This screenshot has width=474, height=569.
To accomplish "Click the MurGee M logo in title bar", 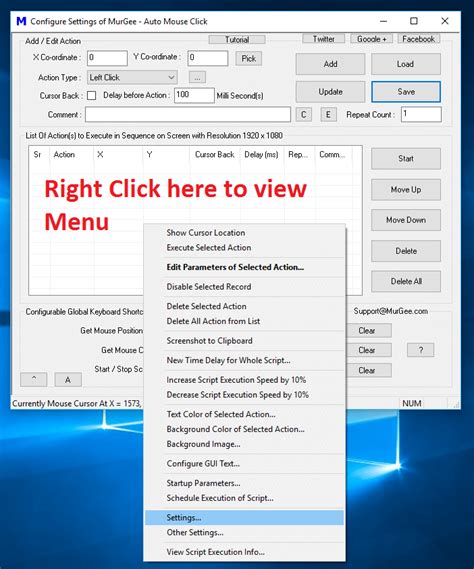I will click(21, 21).
